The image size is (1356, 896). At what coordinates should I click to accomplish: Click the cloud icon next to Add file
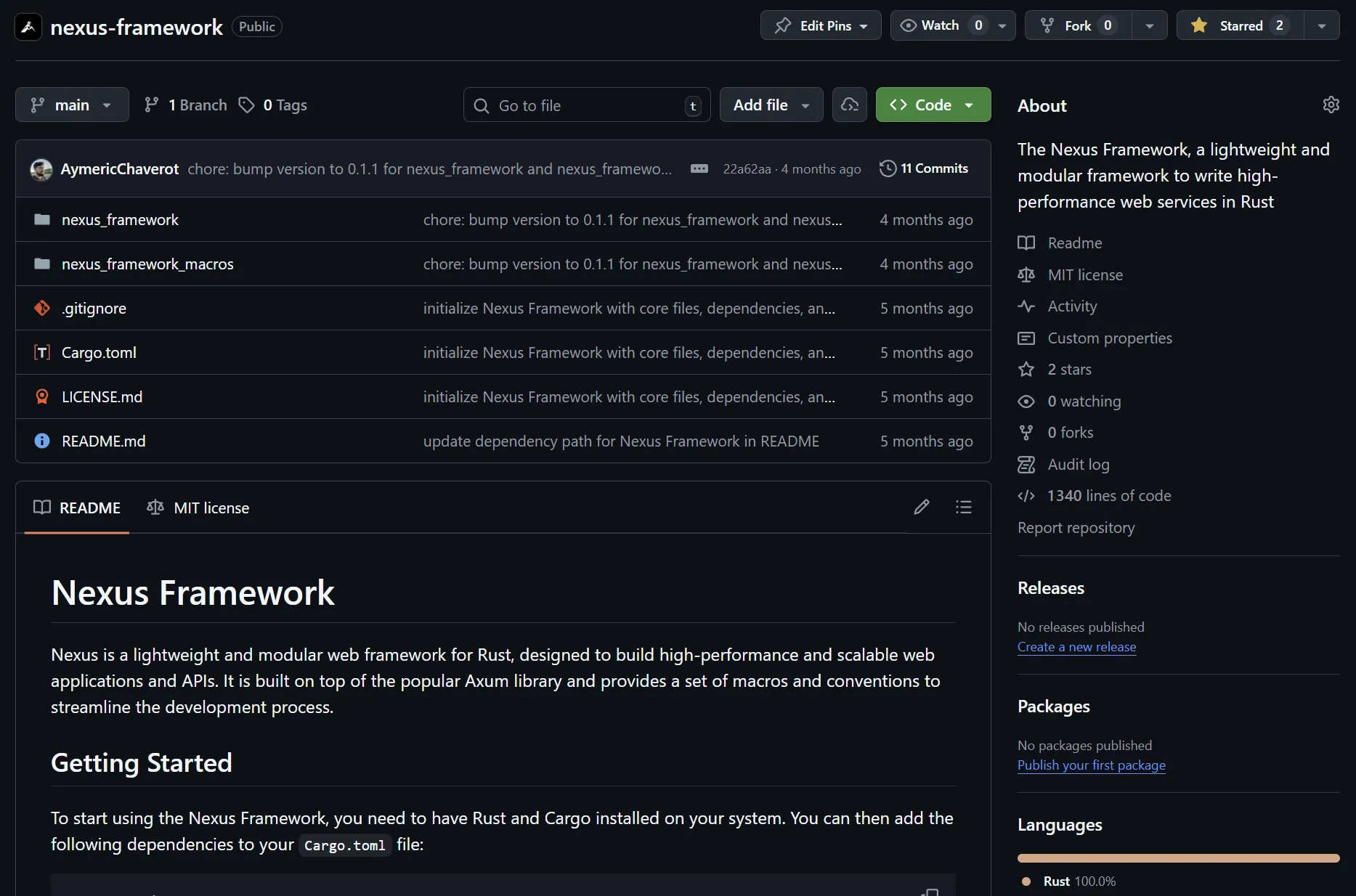tap(849, 105)
